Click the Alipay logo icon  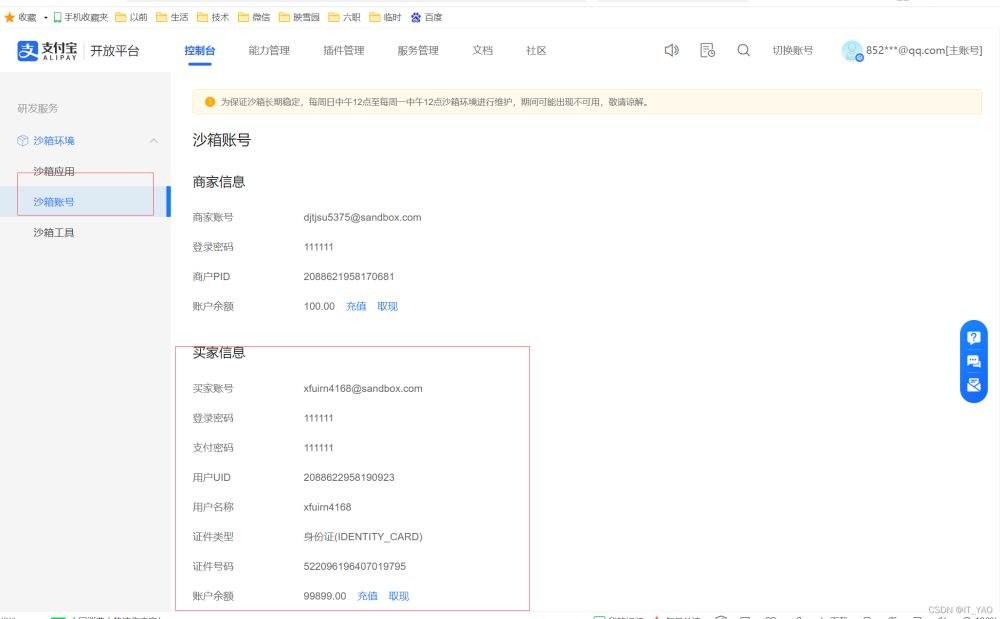click(27, 50)
